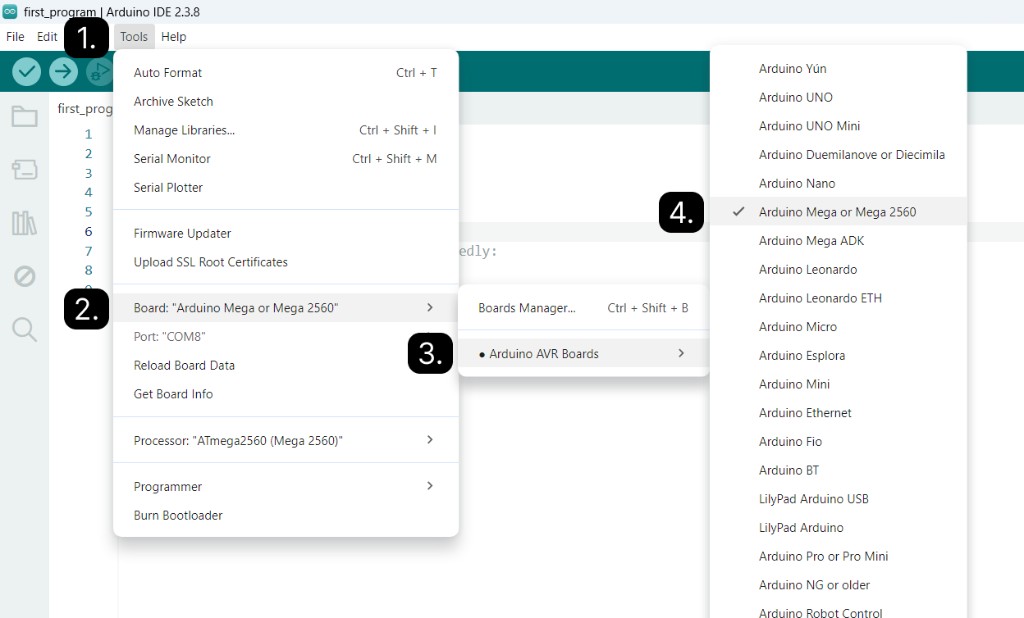This screenshot has width=1024, height=618.
Task: Select Arduino Micro board
Action: pyautogui.click(x=838, y=327)
